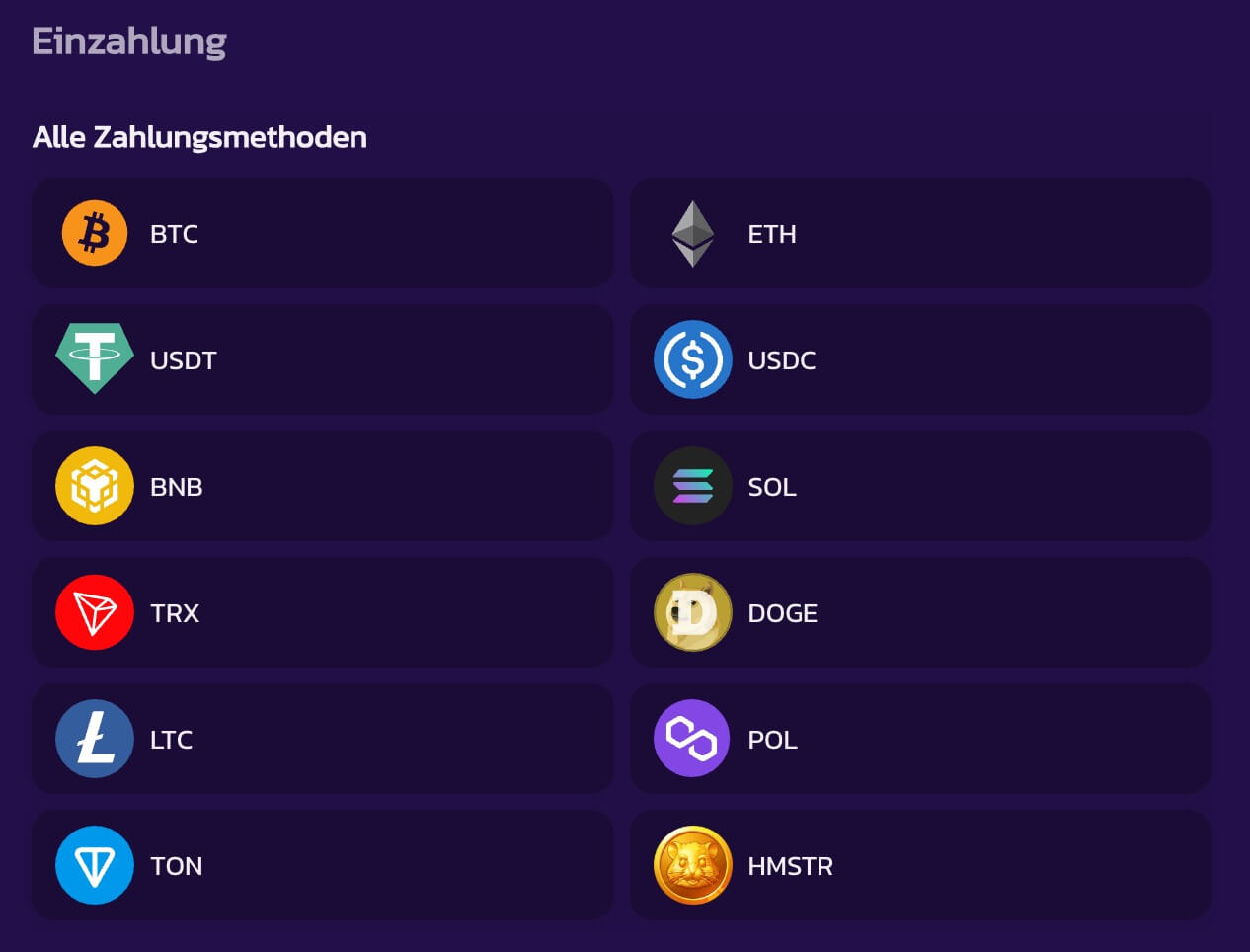Click the TRON red triangle icon
Screen dimensions: 1250x952
[95, 612]
